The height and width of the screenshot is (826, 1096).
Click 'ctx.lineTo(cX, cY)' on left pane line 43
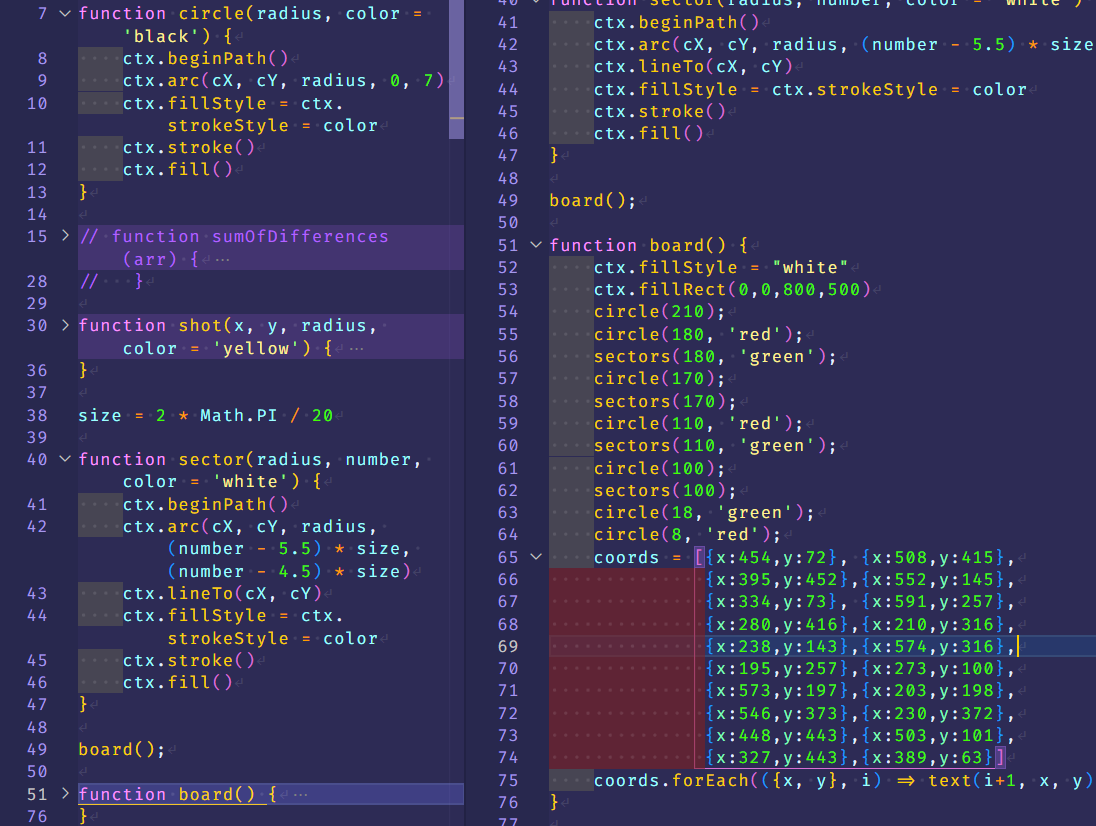(222, 593)
